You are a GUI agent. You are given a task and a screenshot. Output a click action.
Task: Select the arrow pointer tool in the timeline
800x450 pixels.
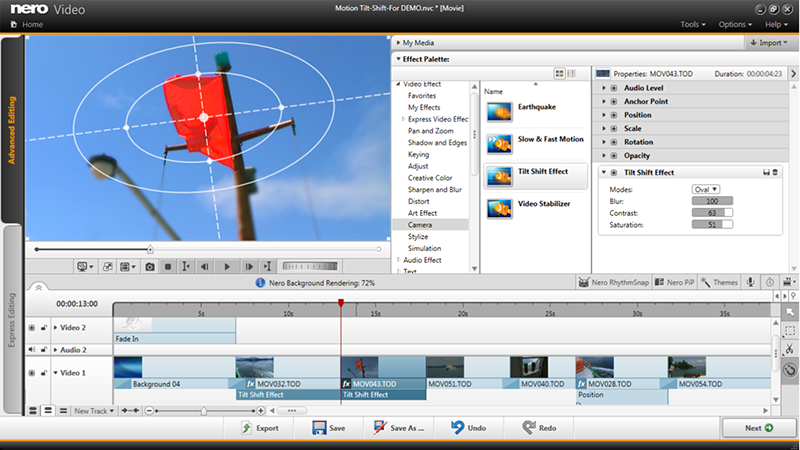(790, 312)
